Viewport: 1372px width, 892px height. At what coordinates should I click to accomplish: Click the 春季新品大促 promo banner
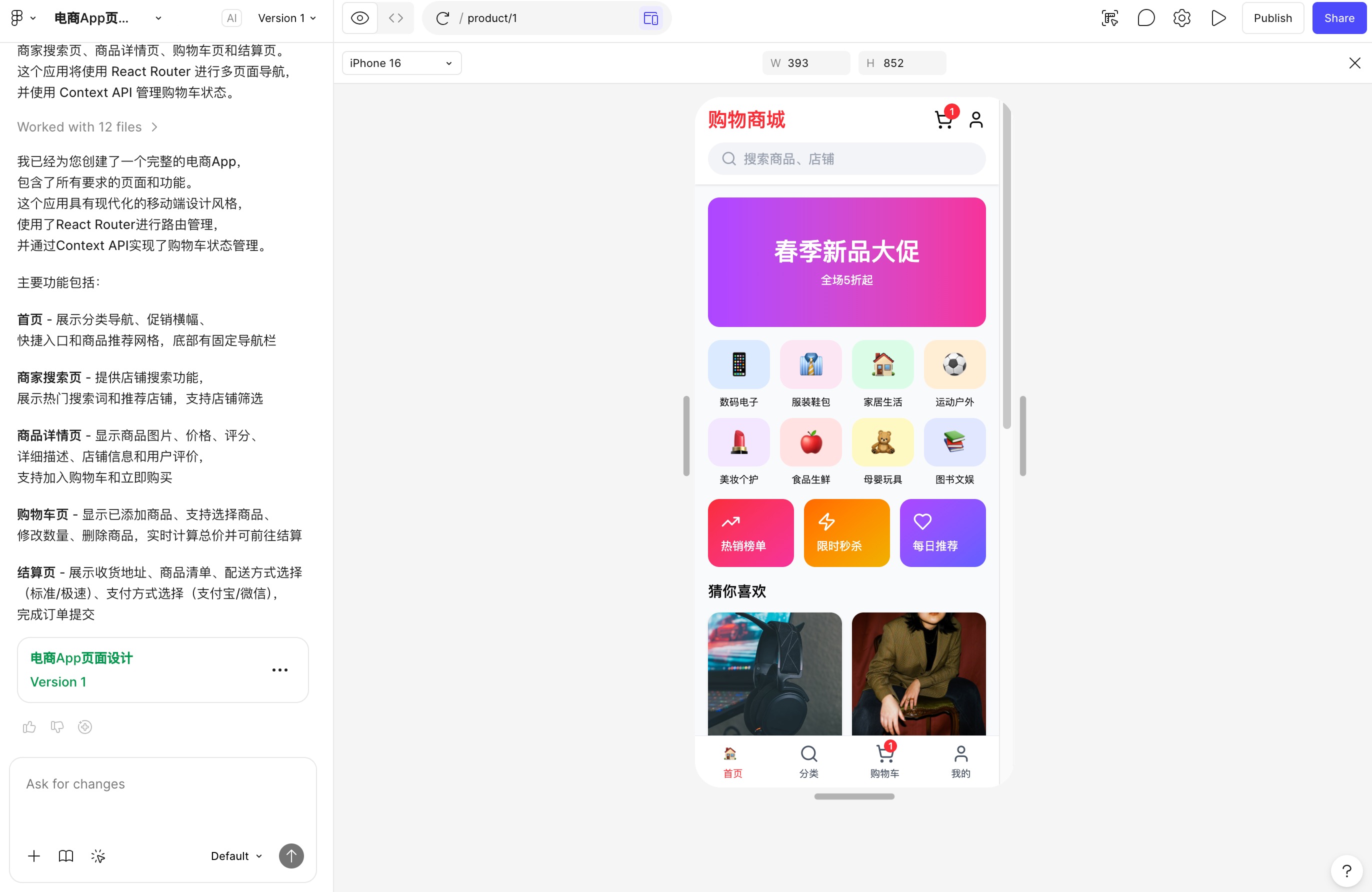[x=847, y=262]
